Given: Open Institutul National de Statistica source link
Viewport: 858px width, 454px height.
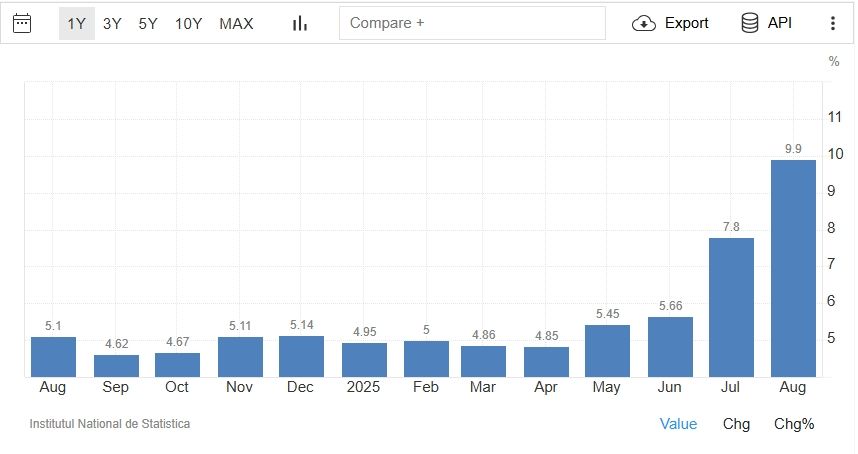Looking at the screenshot, I should [x=110, y=424].
